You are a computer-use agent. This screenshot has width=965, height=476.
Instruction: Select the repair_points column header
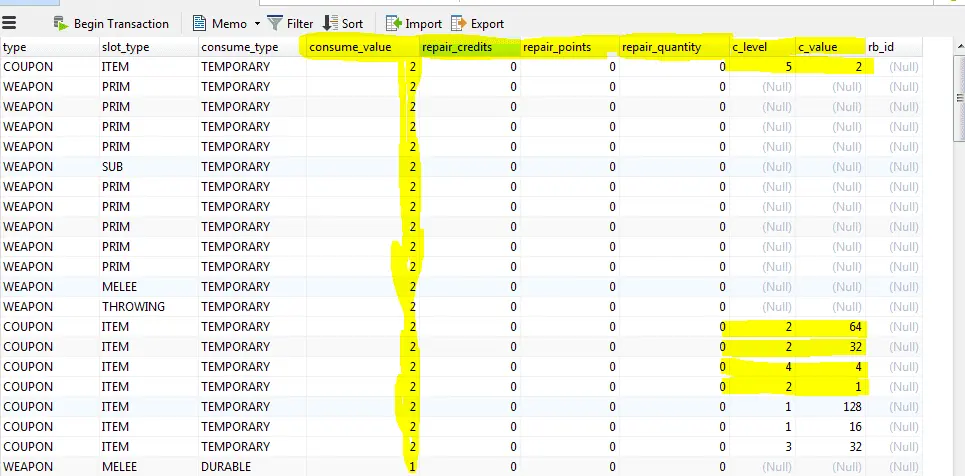click(569, 47)
